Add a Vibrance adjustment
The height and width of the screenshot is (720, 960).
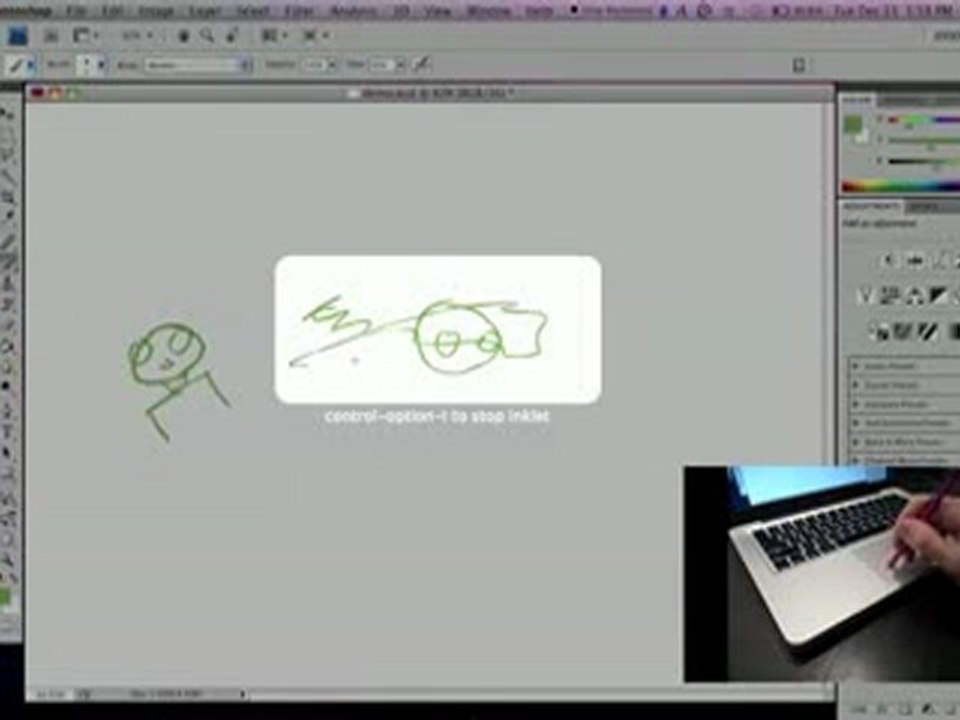click(x=864, y=296)
